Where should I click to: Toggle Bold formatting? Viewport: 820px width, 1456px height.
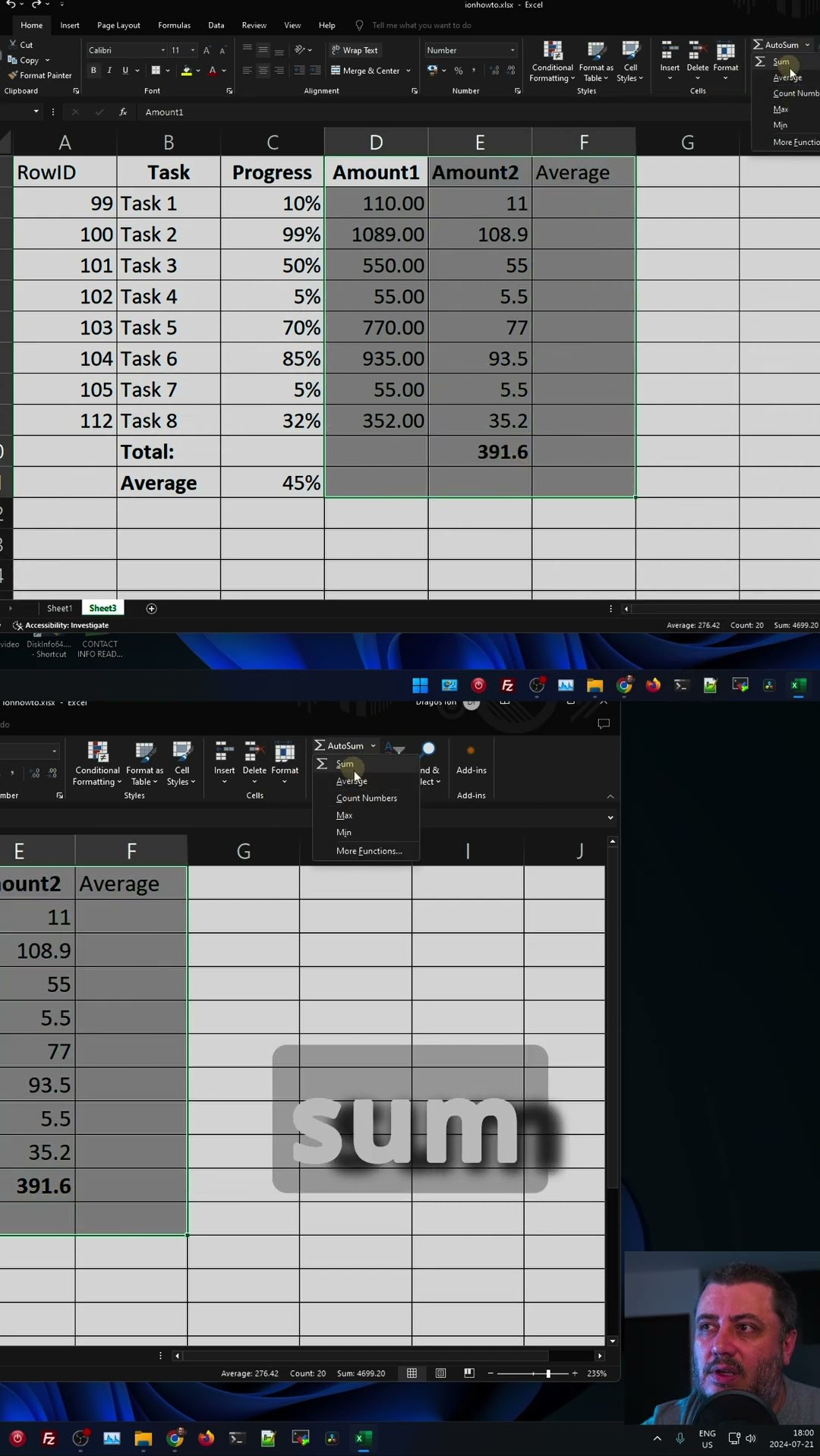point(93,71)
